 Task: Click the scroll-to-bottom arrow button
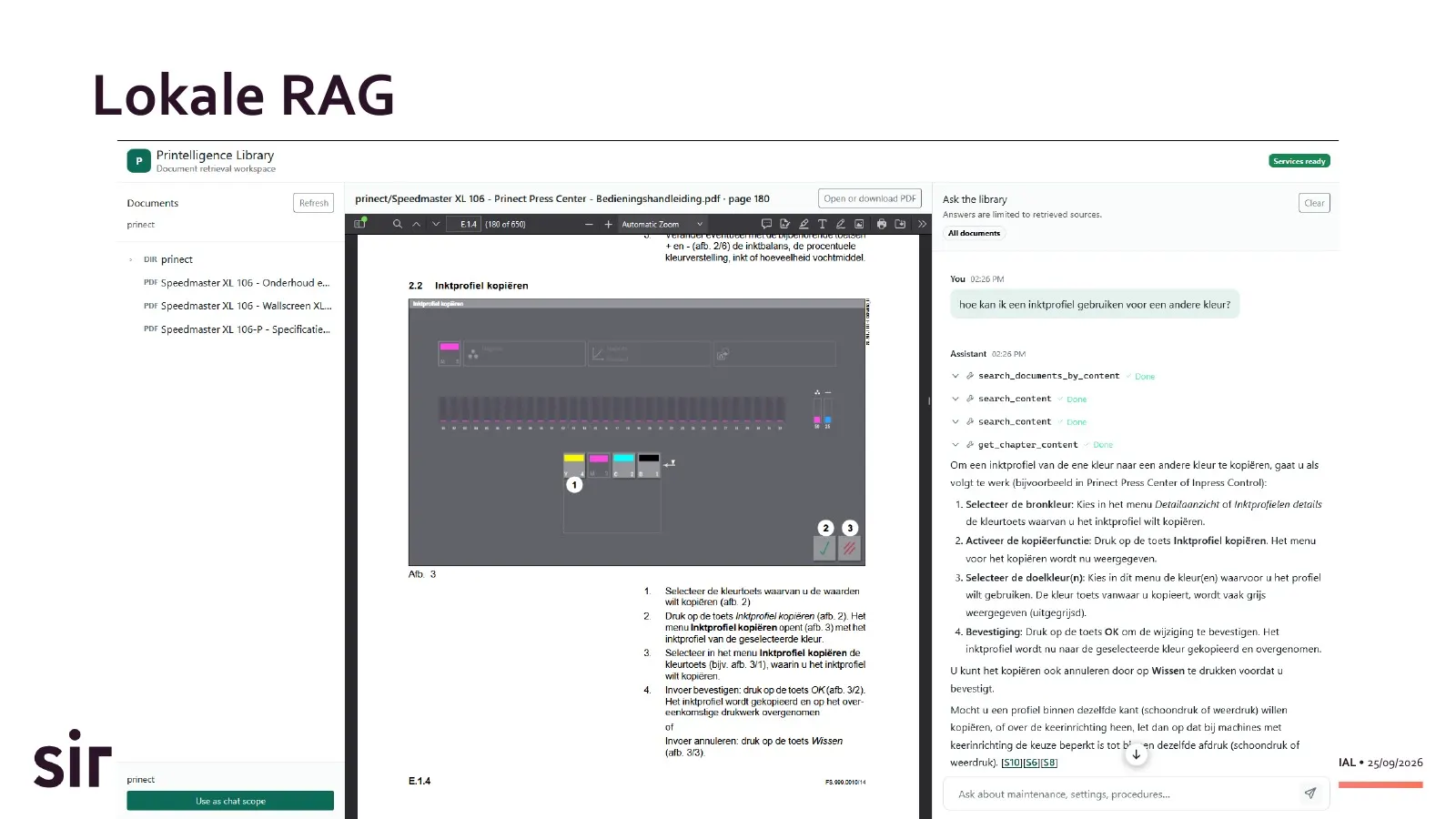pyautogui.click(x=1136, y=753)
